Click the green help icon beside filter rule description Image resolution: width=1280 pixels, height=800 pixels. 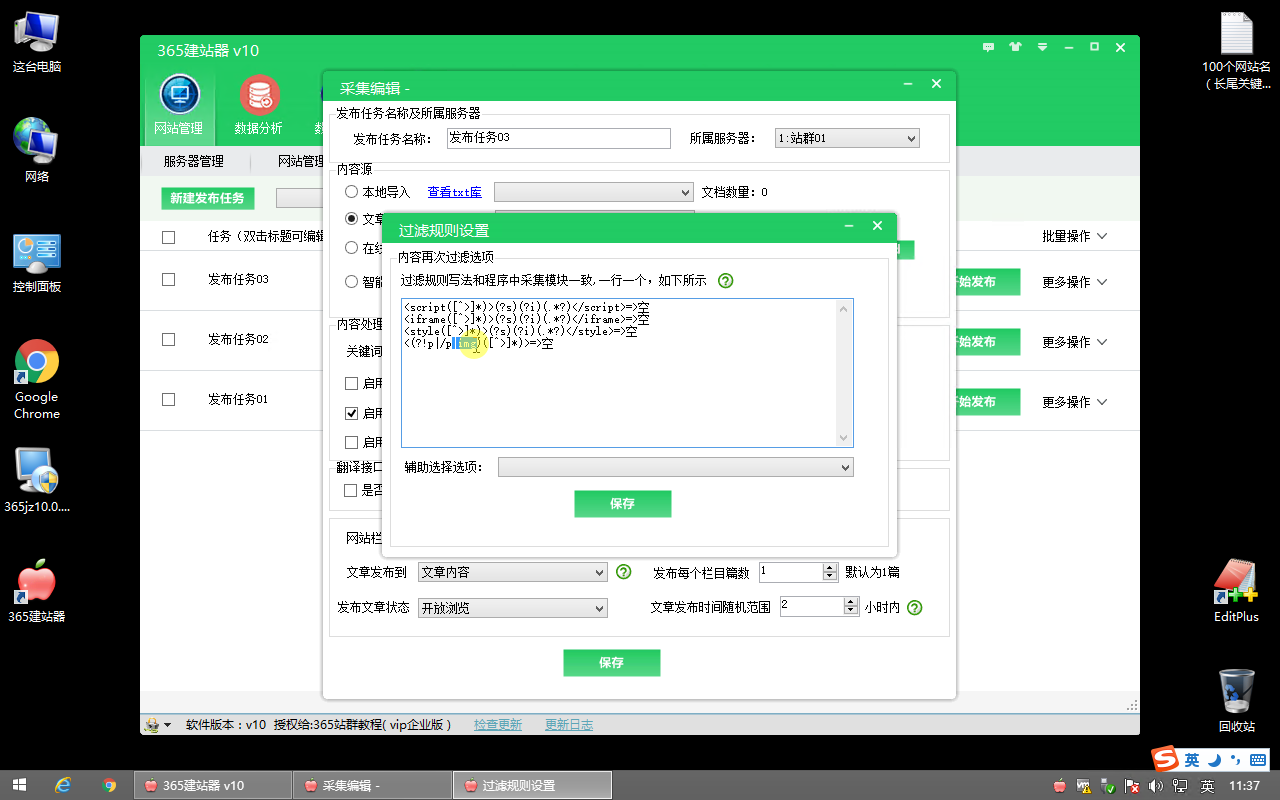726,281
